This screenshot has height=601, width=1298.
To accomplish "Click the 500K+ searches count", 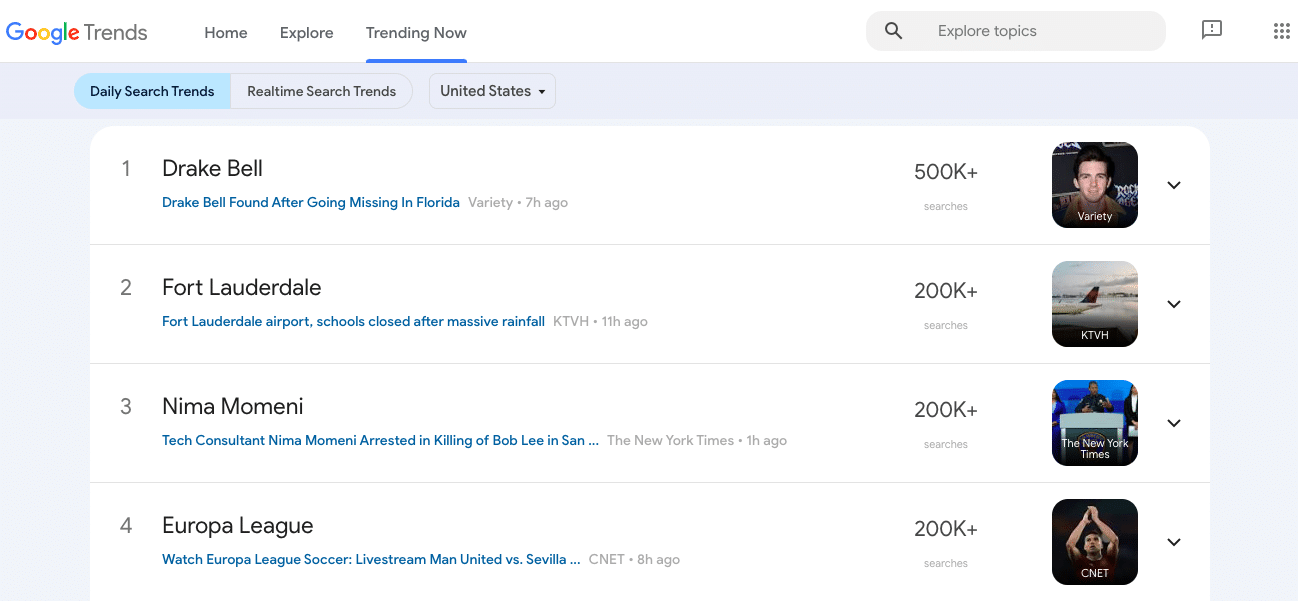I will [946, 172].
